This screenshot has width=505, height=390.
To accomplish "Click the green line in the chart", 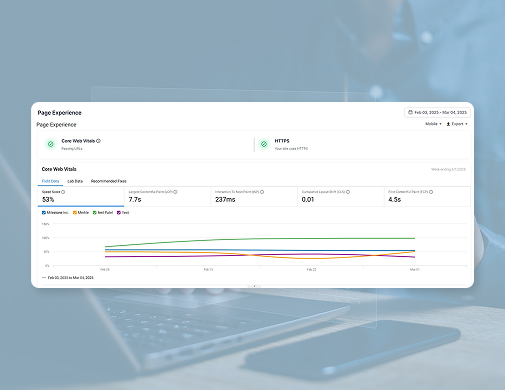I will (x=260, y=239).
